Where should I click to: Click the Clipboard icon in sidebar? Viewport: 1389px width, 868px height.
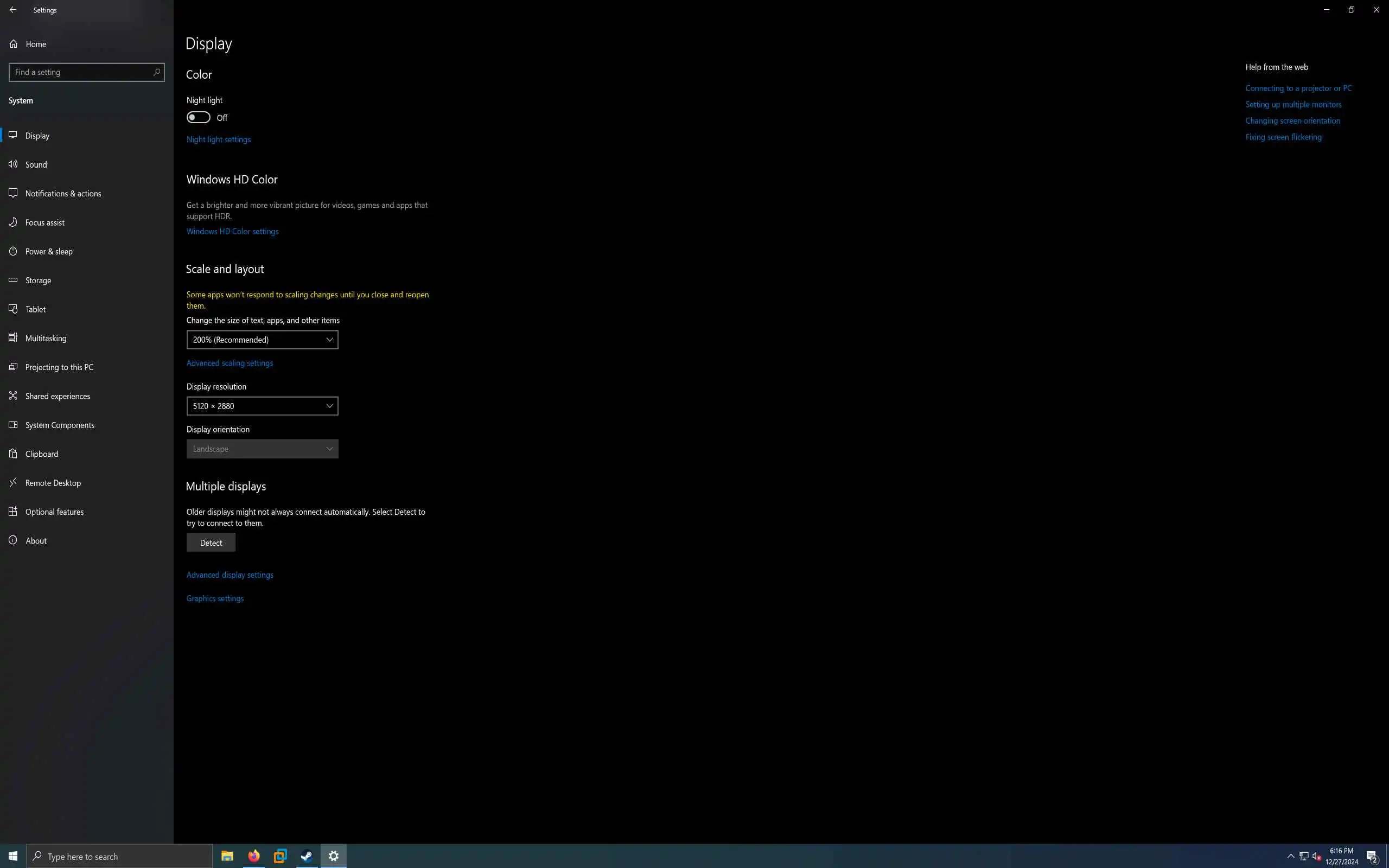click(13, 454)
